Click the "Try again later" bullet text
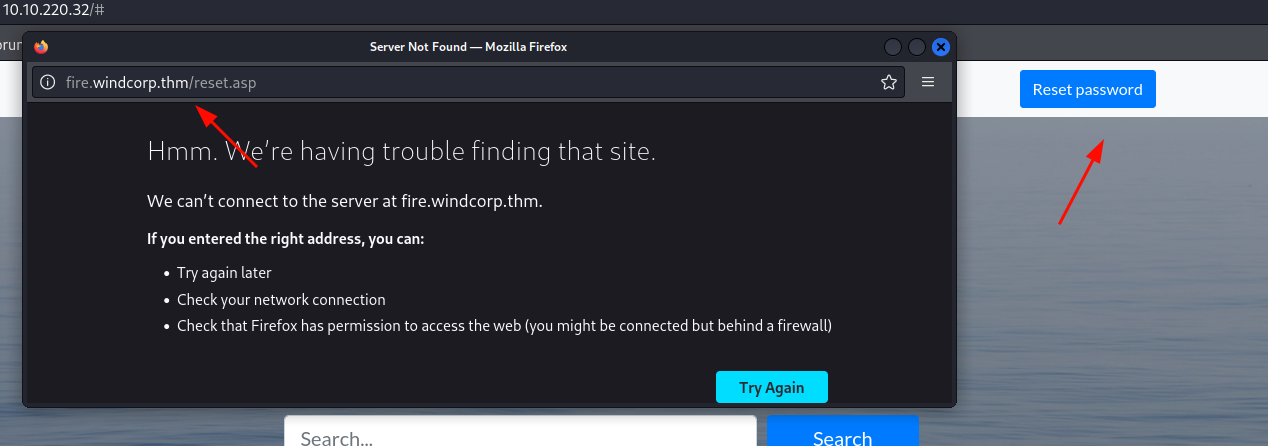The height and width of the screenshot is (446, 1268). 224,272
